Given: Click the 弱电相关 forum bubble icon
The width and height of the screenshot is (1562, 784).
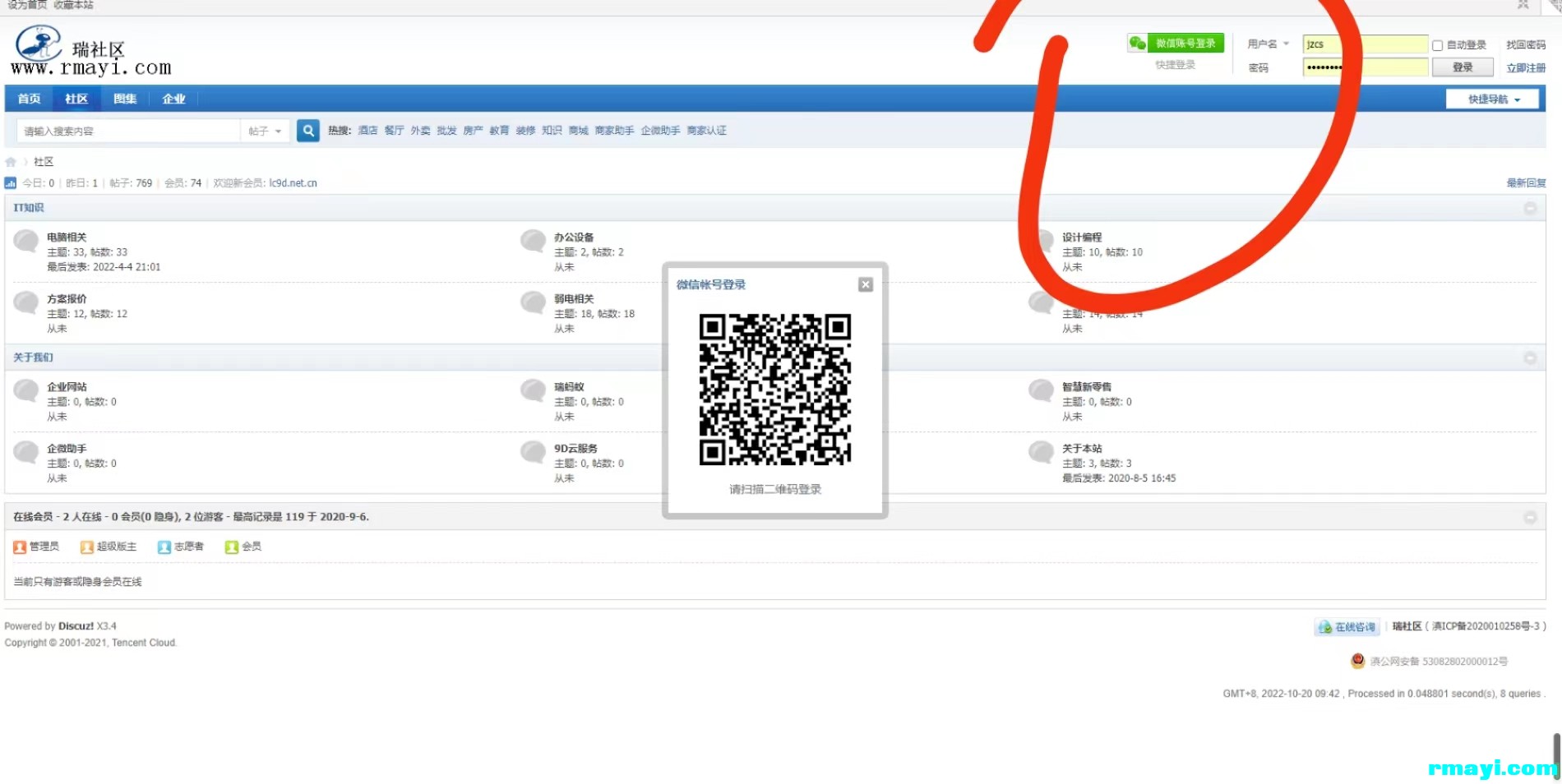Looking at the screenshot, I should tap(534, 302).
